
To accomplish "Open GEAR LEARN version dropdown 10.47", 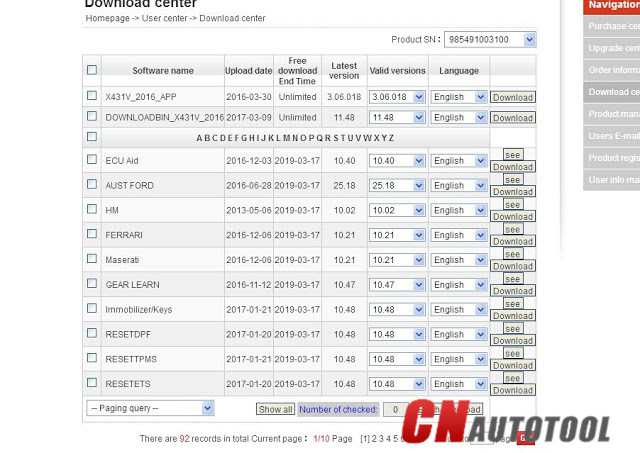I will [x=397, y=285].
